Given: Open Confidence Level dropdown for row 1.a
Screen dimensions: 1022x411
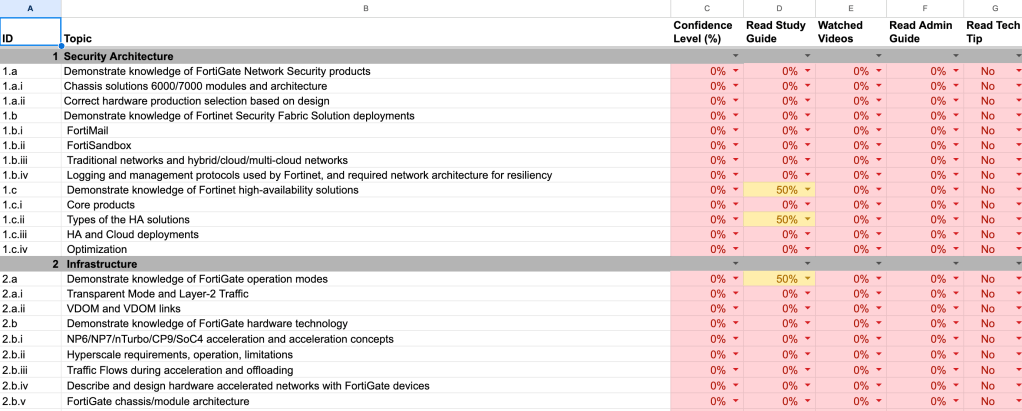Looking at the screenshot, I should (x=737, y=72).
